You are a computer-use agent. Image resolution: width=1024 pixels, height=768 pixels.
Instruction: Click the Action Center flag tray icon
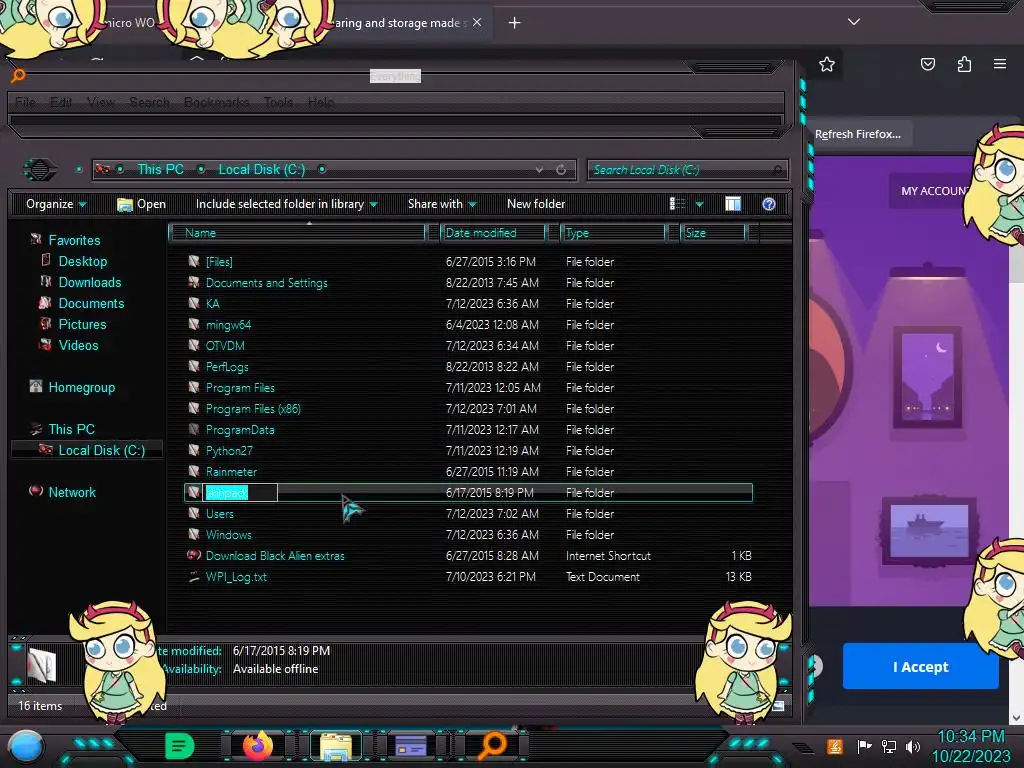pyautogui.click(x=864, y=746)
